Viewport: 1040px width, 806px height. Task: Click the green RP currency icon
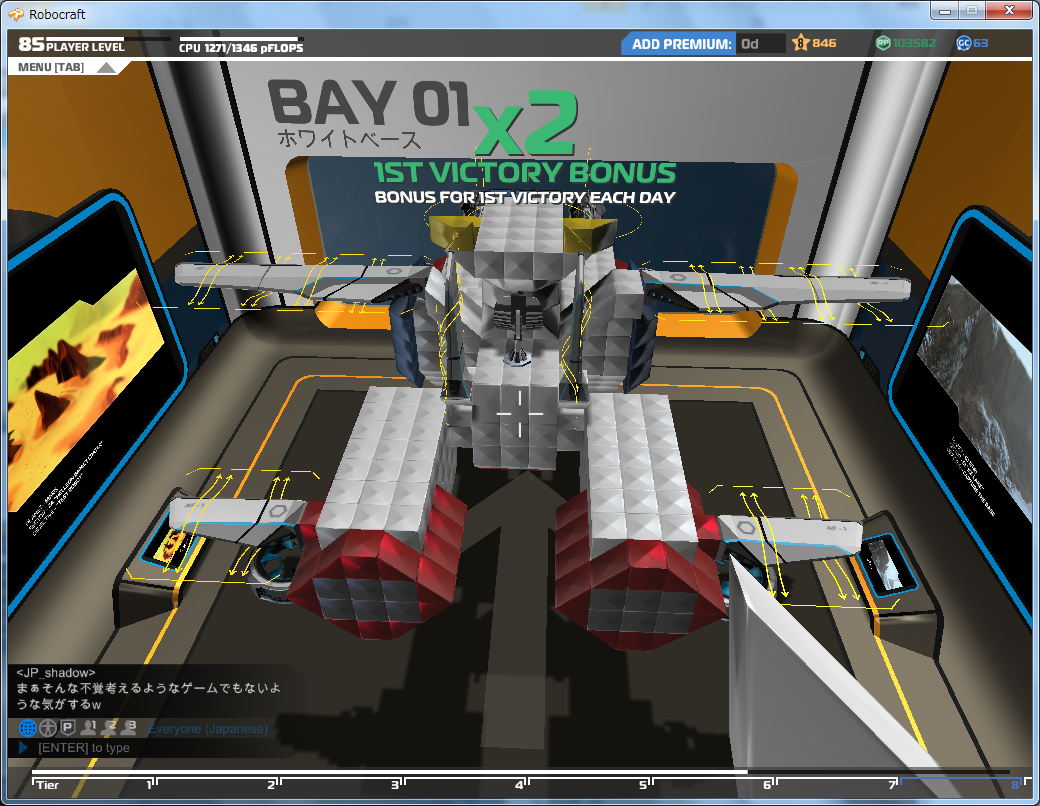pos(883,43)
